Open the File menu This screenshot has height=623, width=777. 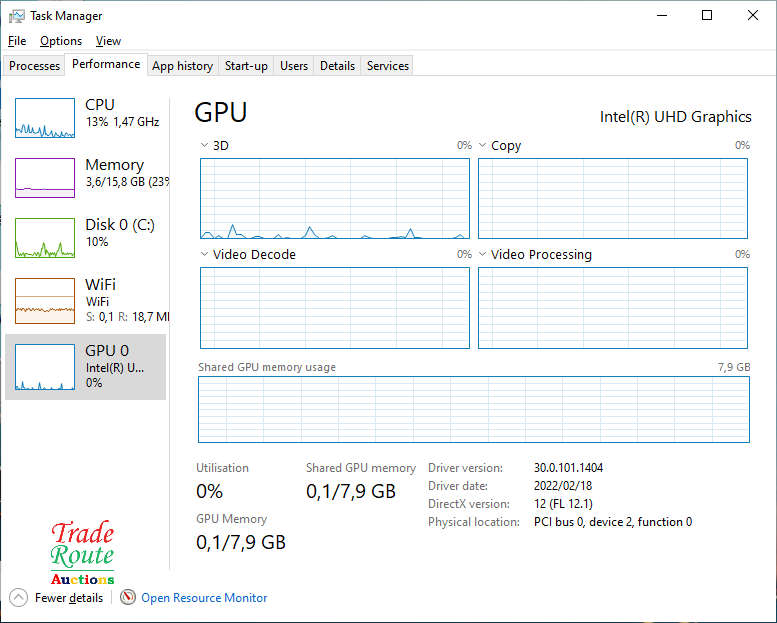17,41
